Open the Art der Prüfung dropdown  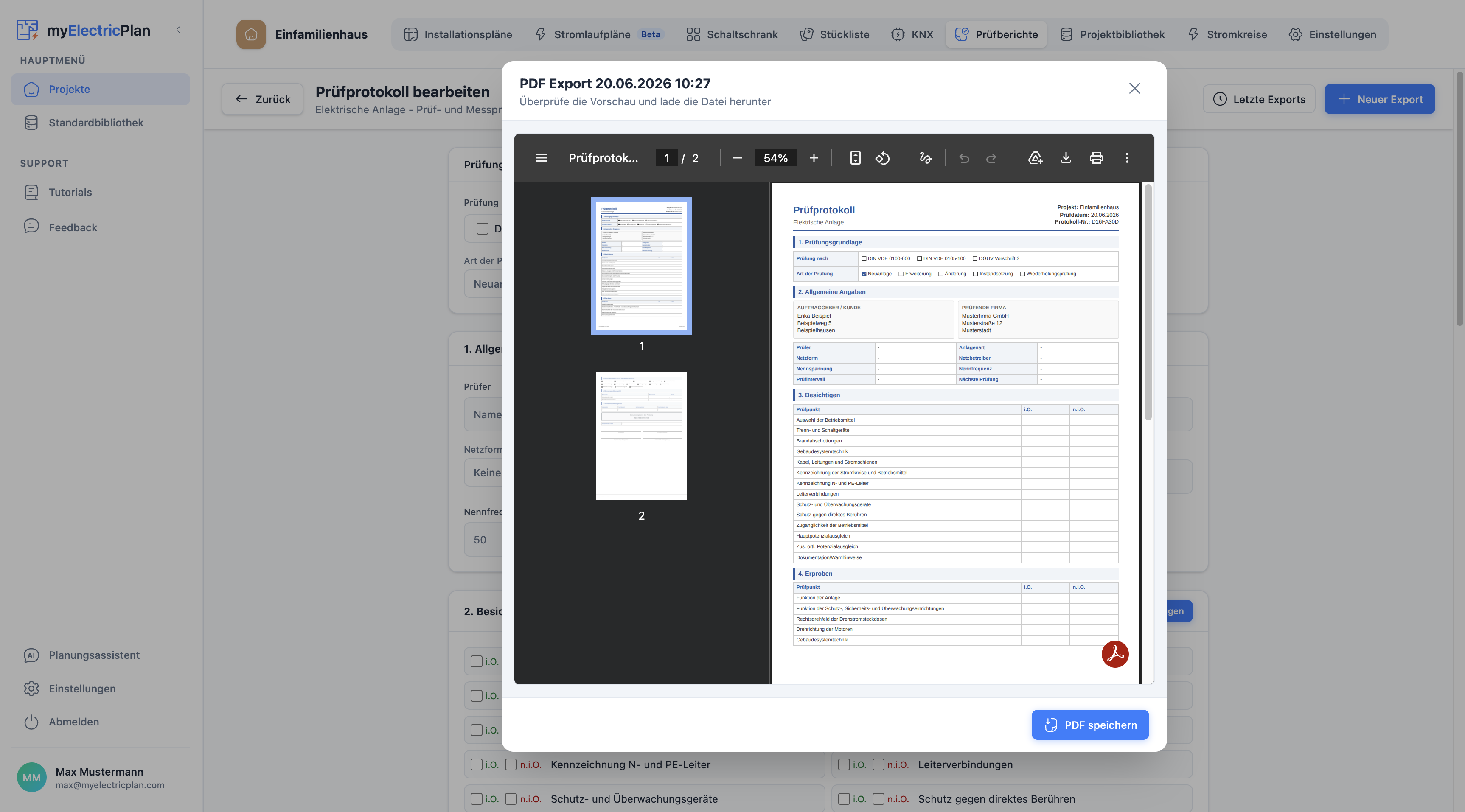coord(483,284)
